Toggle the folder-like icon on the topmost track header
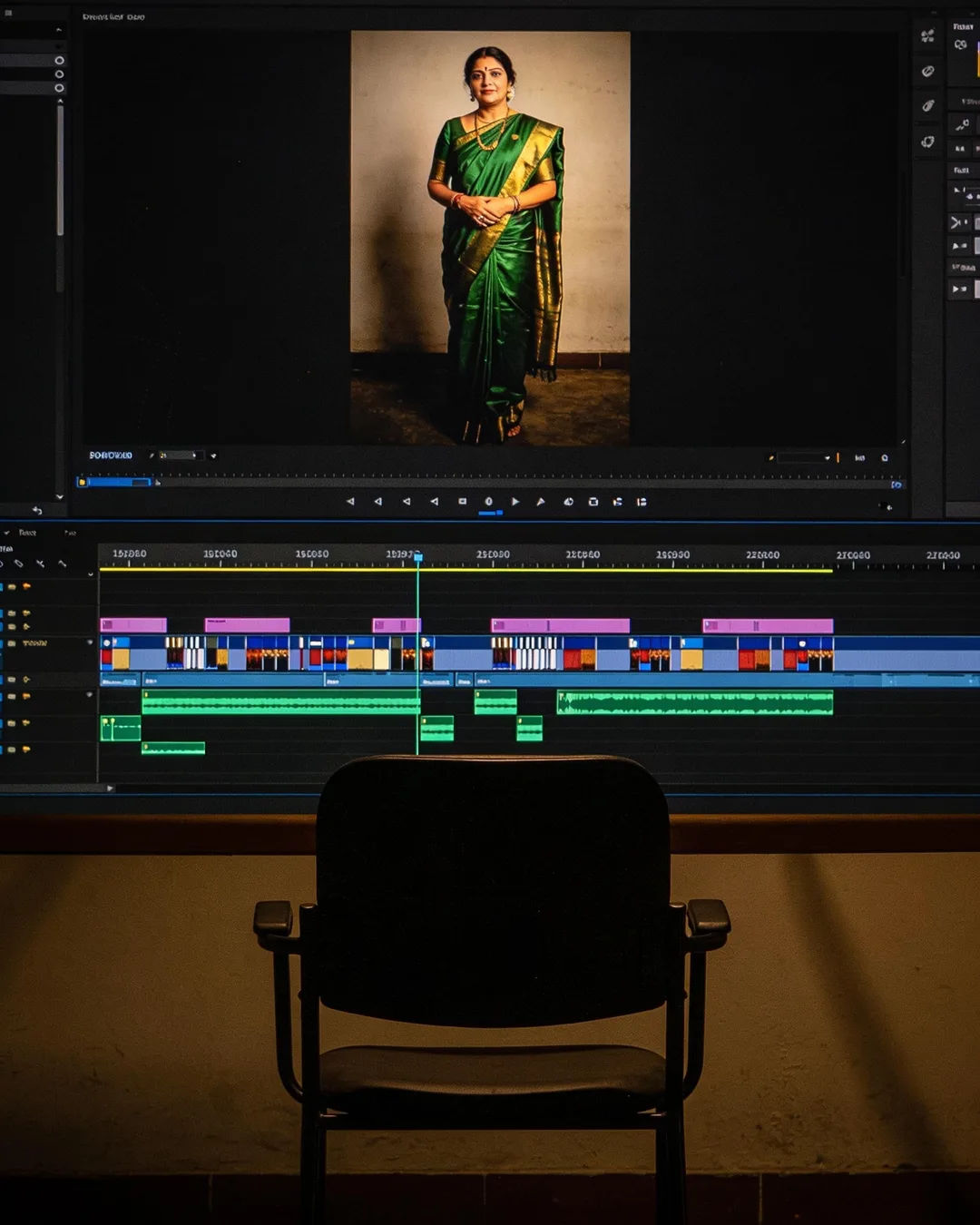980x1225 pixels. coord(12,586)
